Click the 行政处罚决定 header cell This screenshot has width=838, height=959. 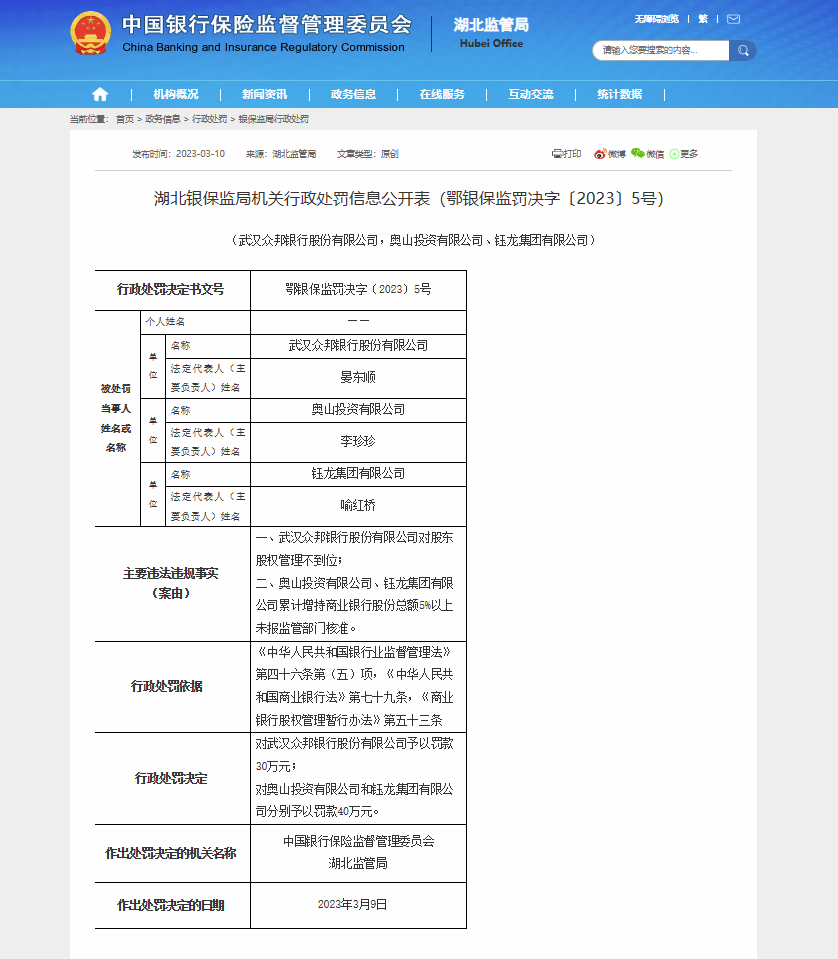click(172, 779)
